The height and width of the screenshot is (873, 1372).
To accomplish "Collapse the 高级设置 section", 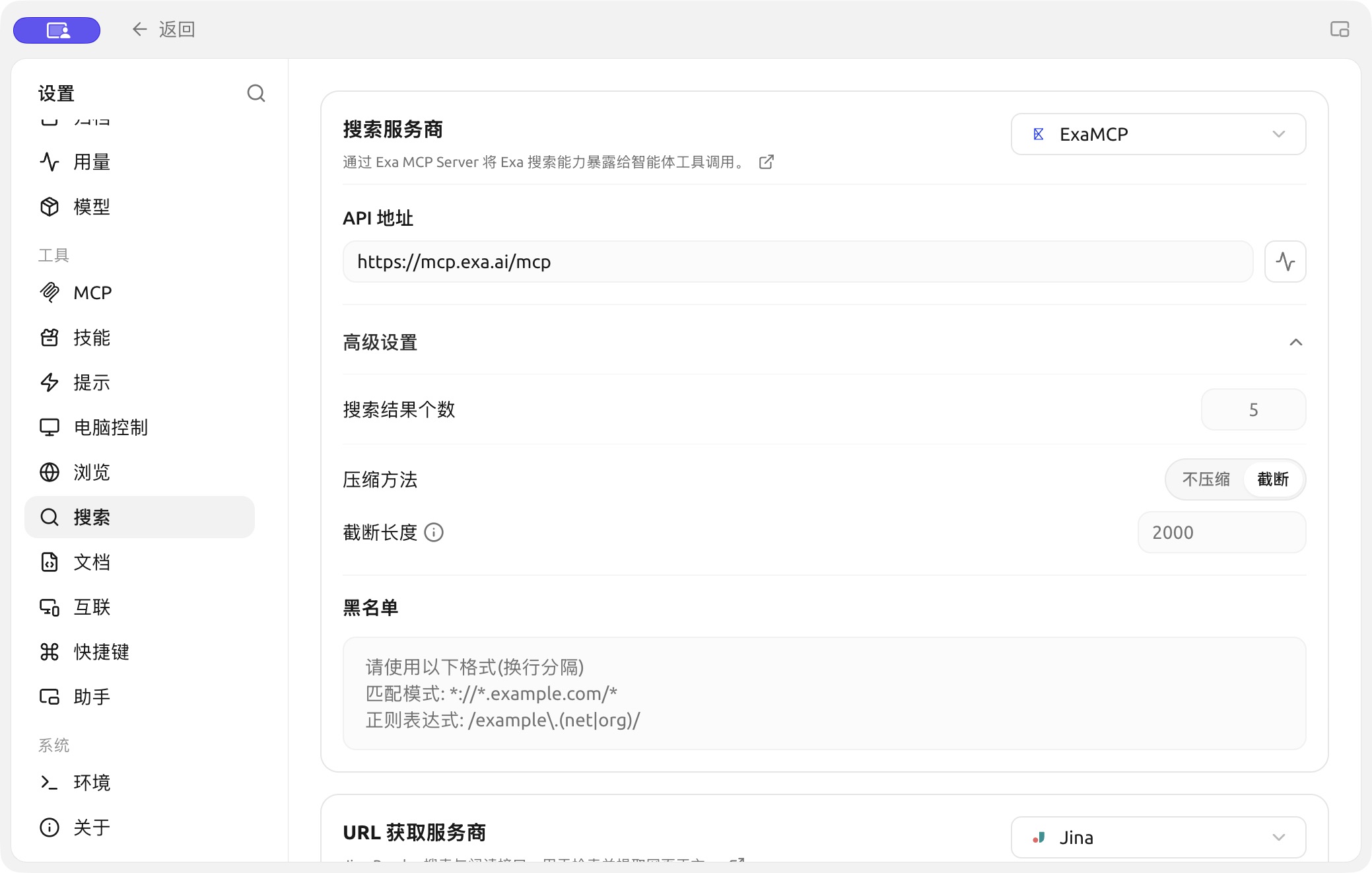I will pos(1296,342).
